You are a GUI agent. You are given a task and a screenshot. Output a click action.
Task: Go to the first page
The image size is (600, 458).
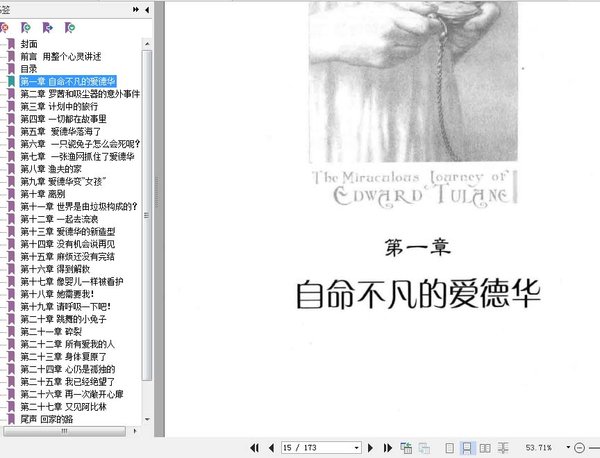[x=254, y=448]
